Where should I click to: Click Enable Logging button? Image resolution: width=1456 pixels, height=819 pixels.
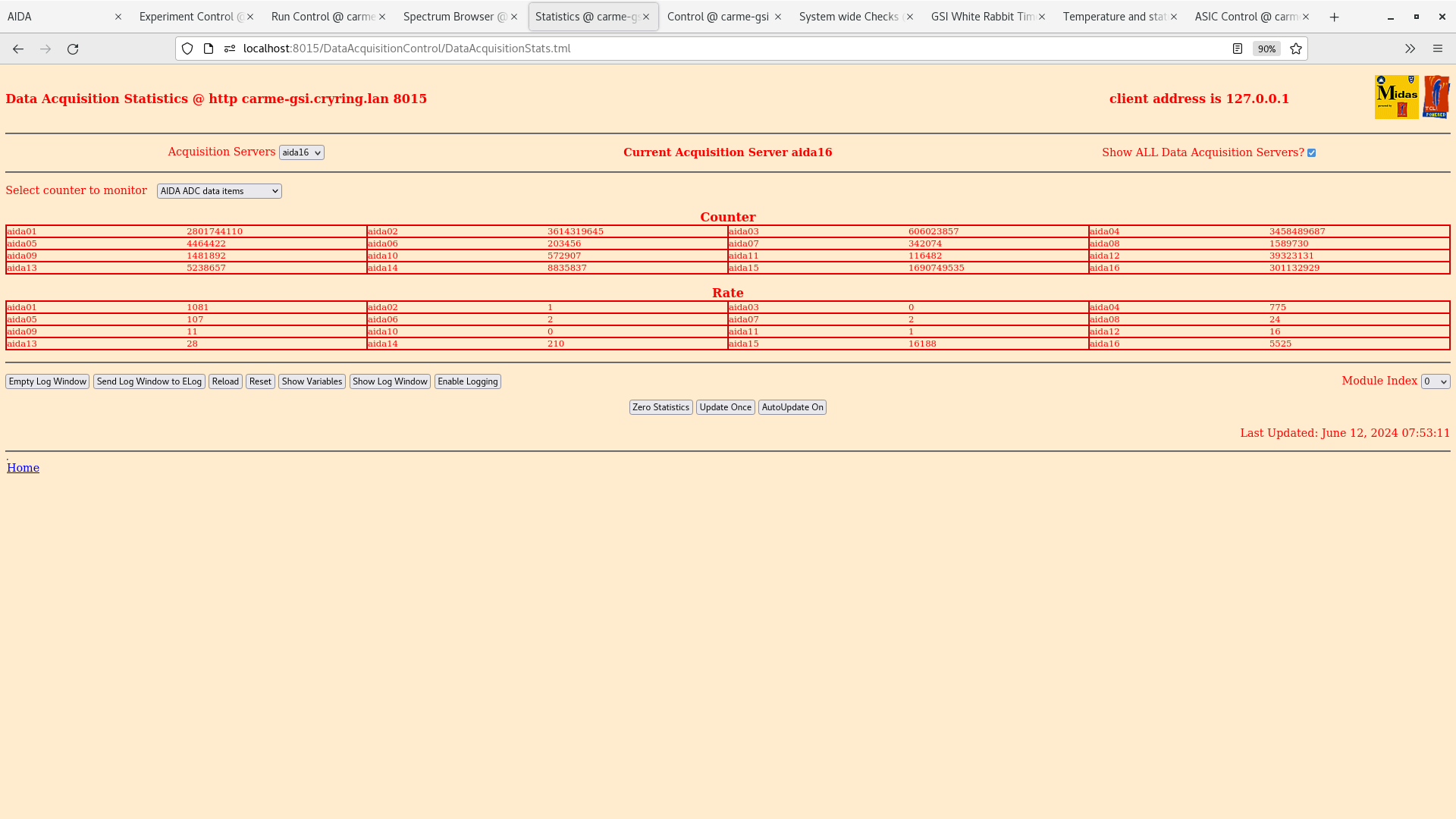click(x=467, y=381)
